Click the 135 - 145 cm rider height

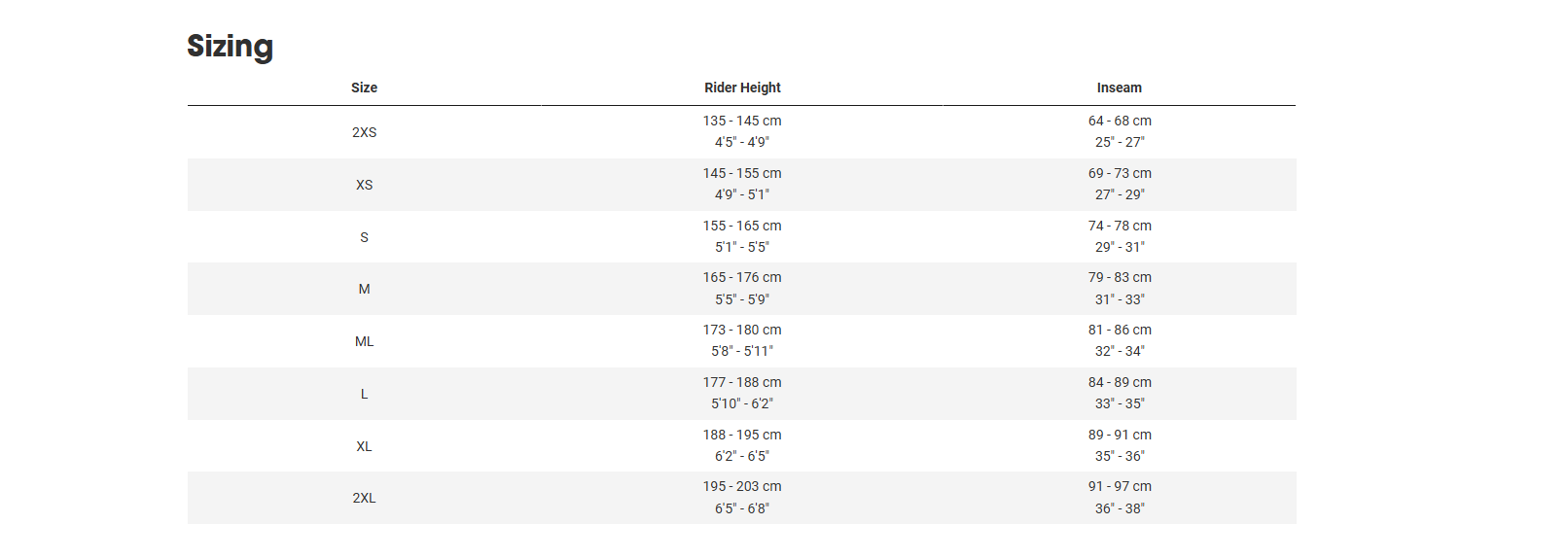tap(742, 121)
